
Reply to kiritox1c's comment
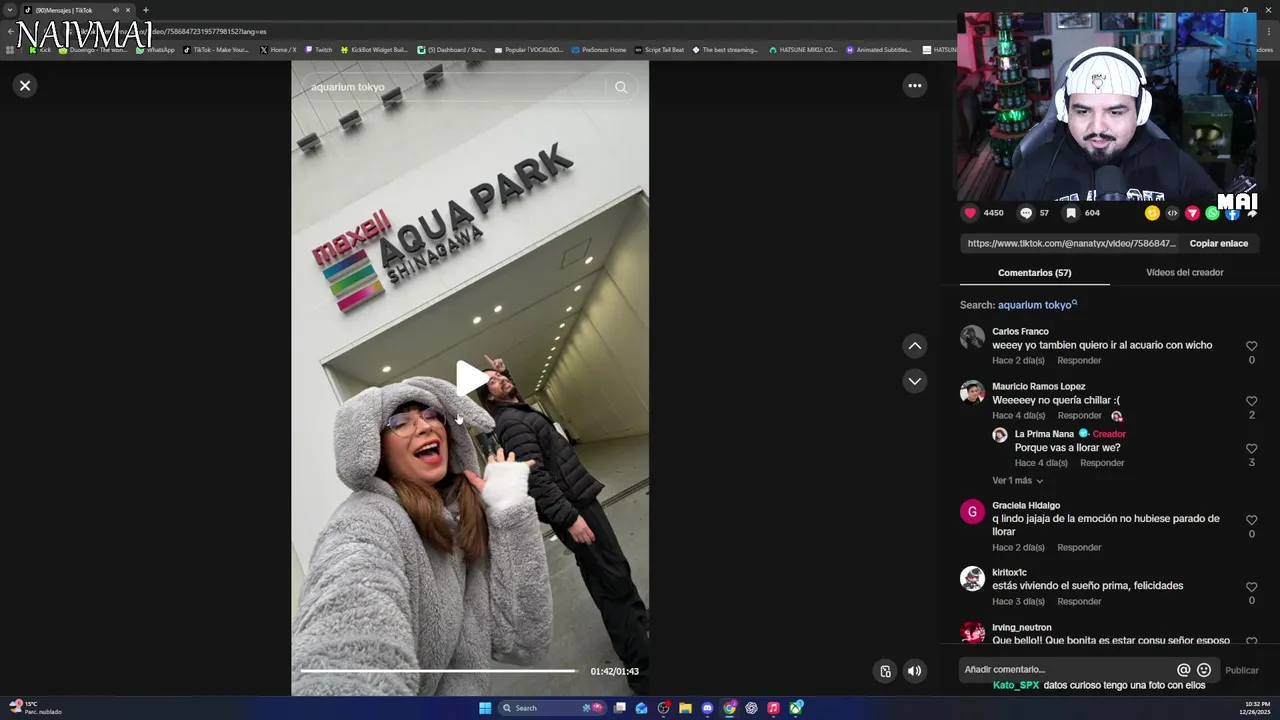[1079, 602]
